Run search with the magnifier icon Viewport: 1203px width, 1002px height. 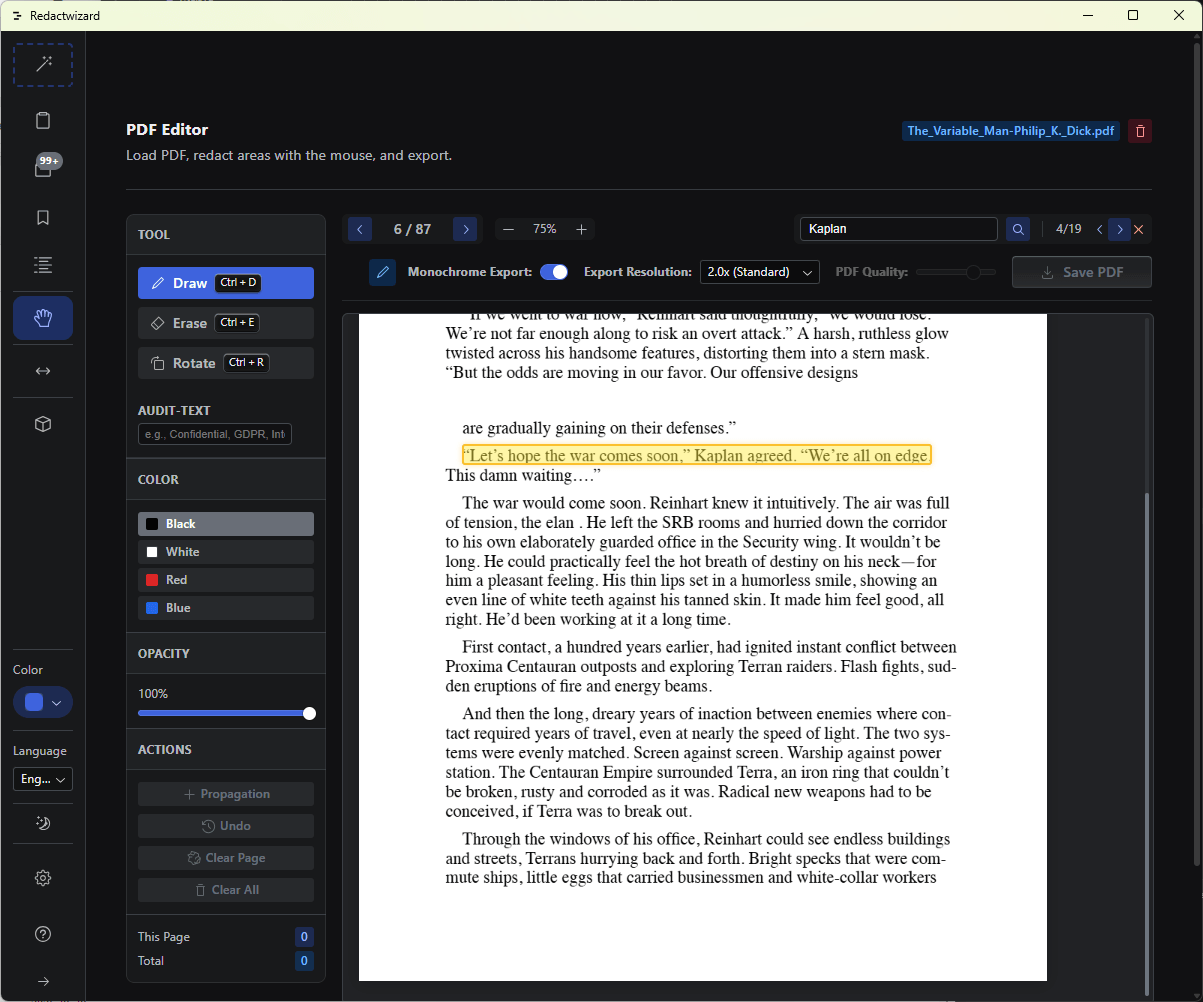tap(1018, 229)
